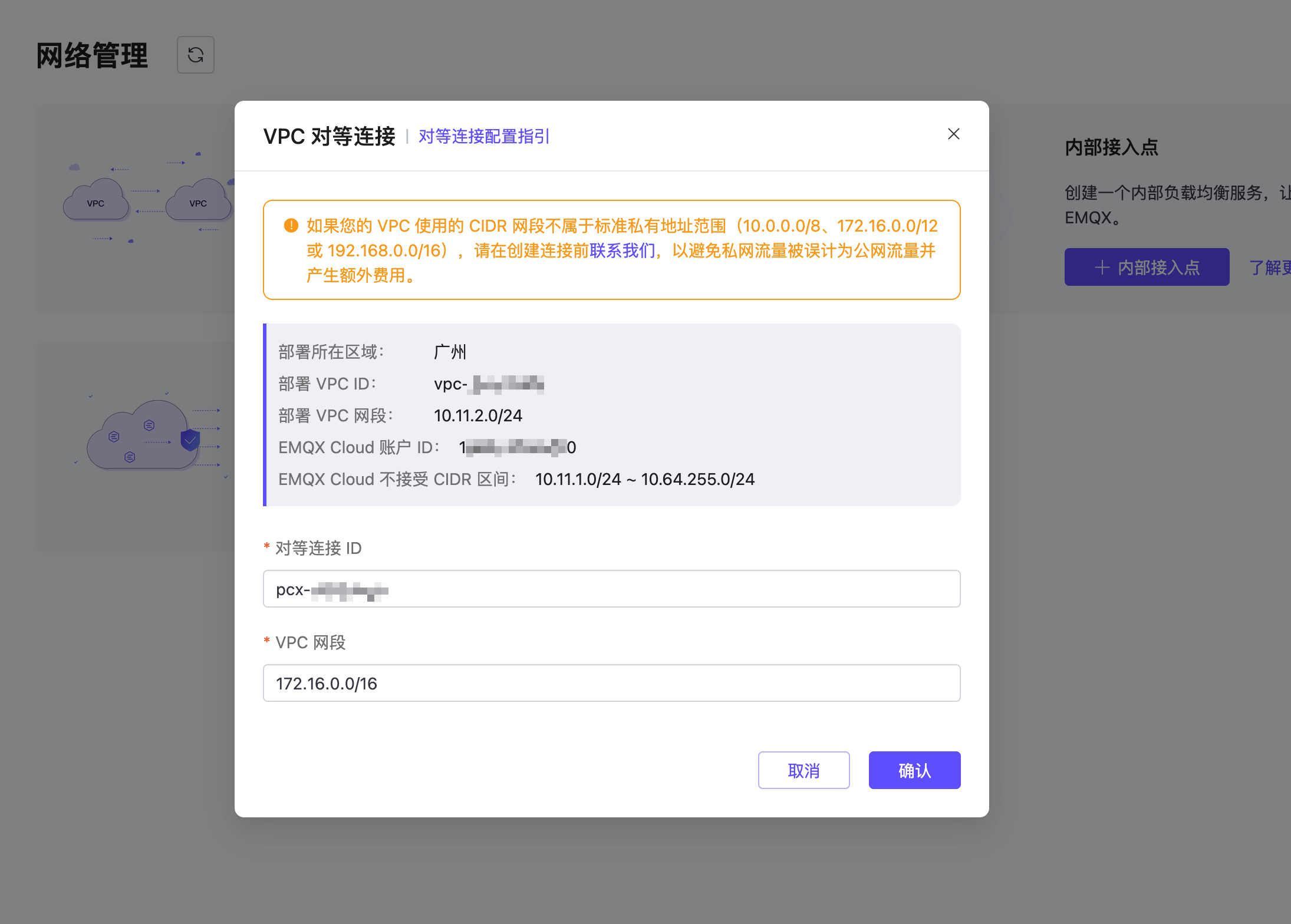
Task: Click the VPC 对等连接 dialog title
Action: 329,136
